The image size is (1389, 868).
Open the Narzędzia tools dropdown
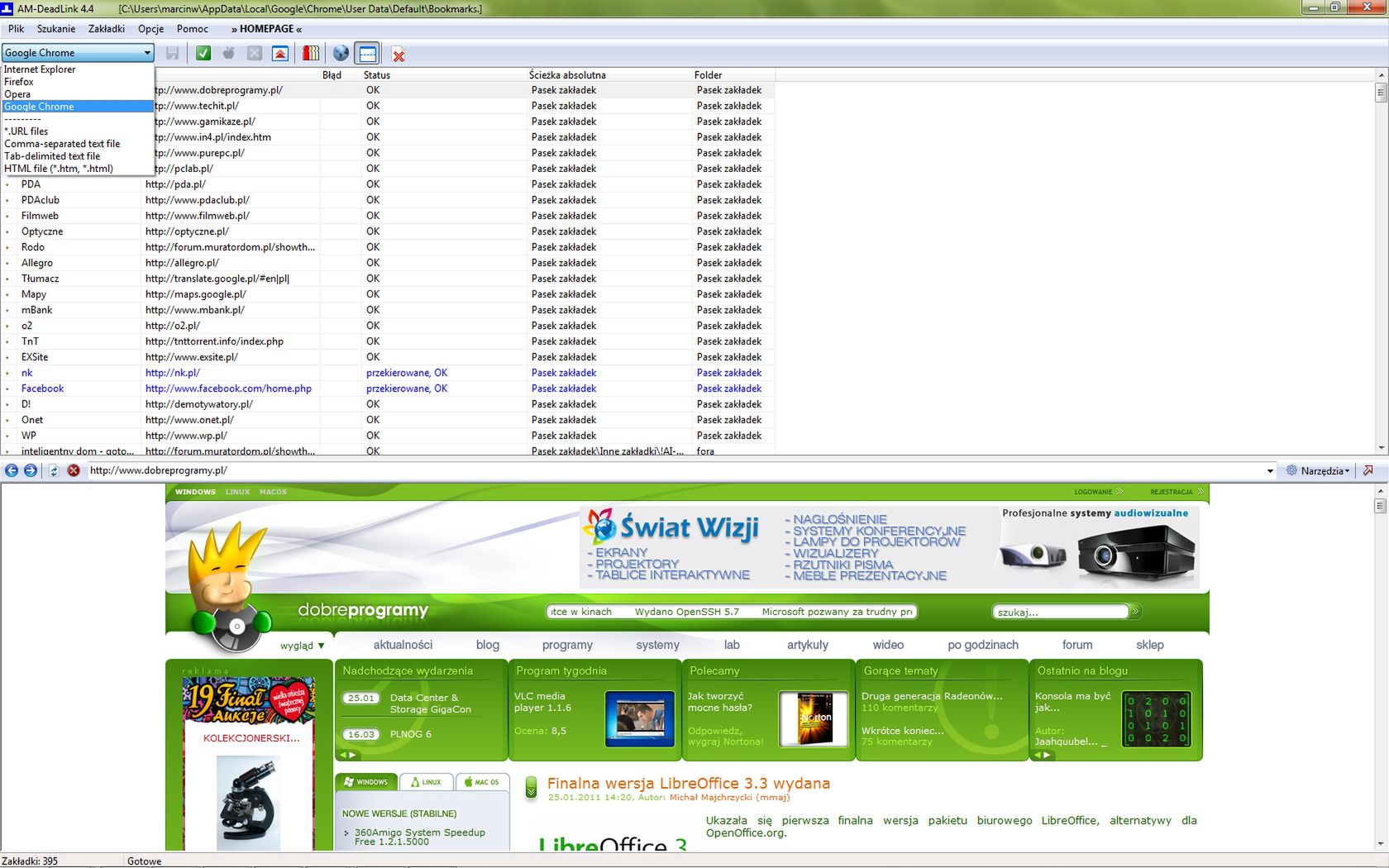[1318, 470]
